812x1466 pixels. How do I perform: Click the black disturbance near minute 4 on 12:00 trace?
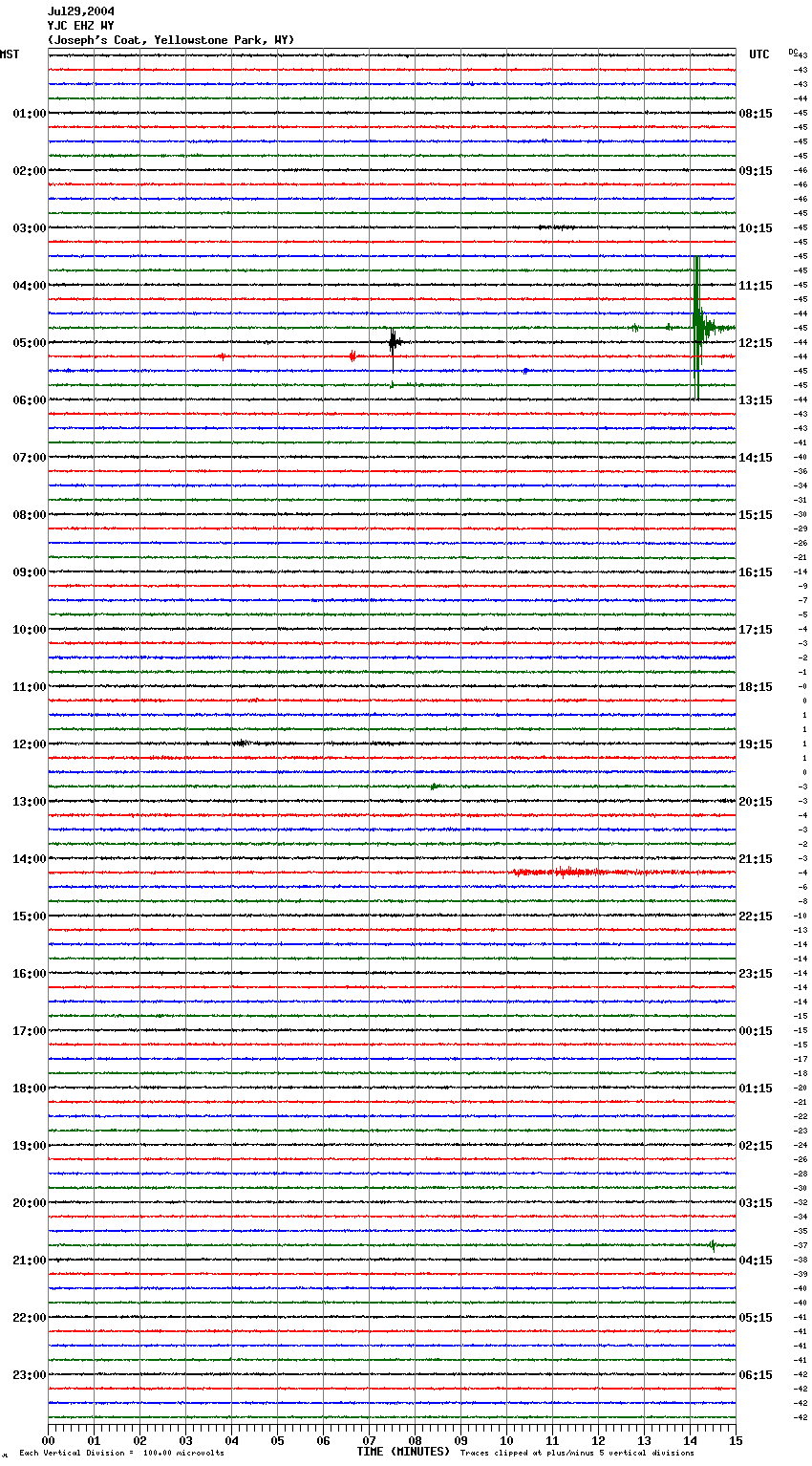[x=243, y=744]
